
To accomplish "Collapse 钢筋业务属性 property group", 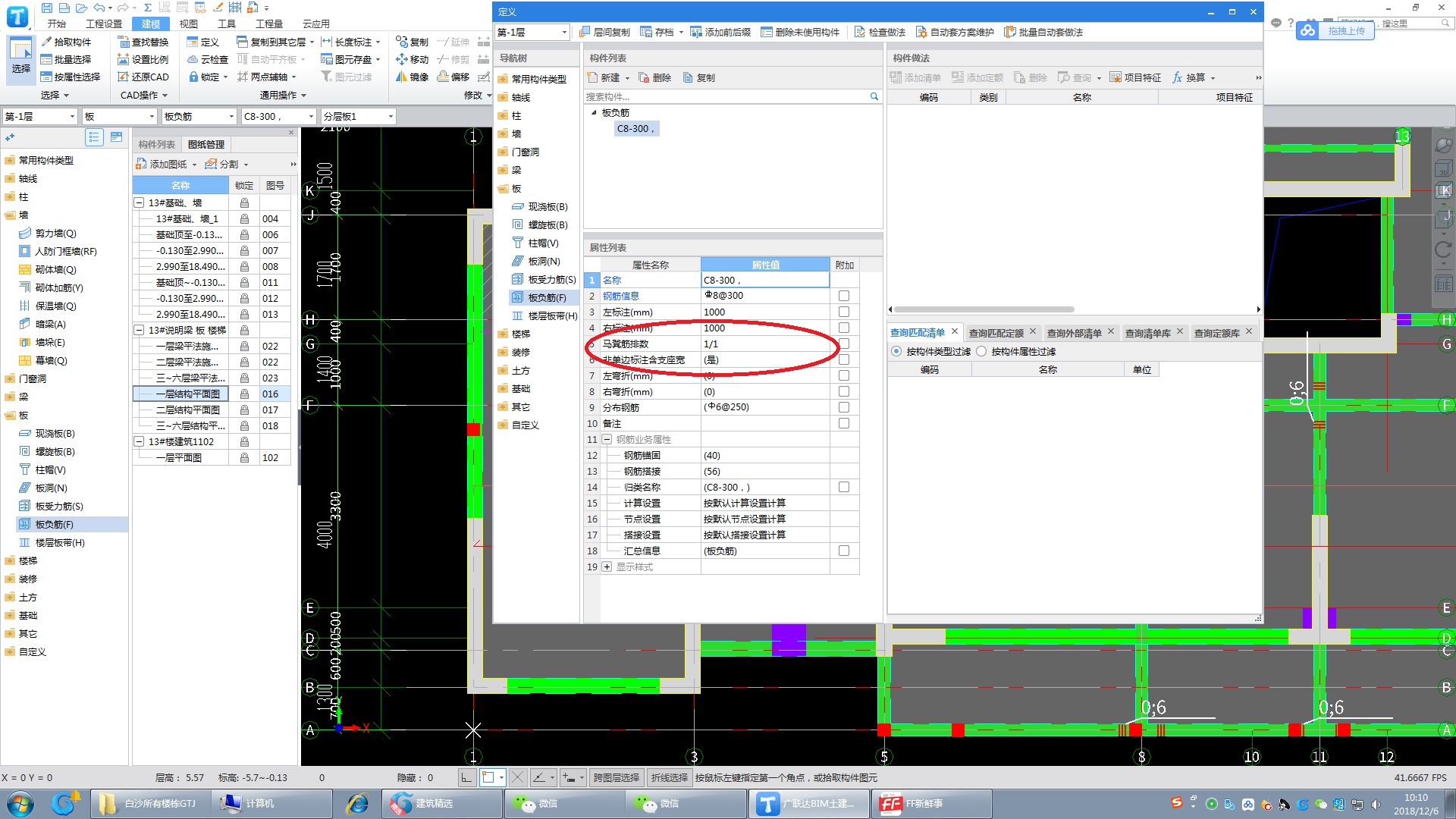I will pos(607,439).
